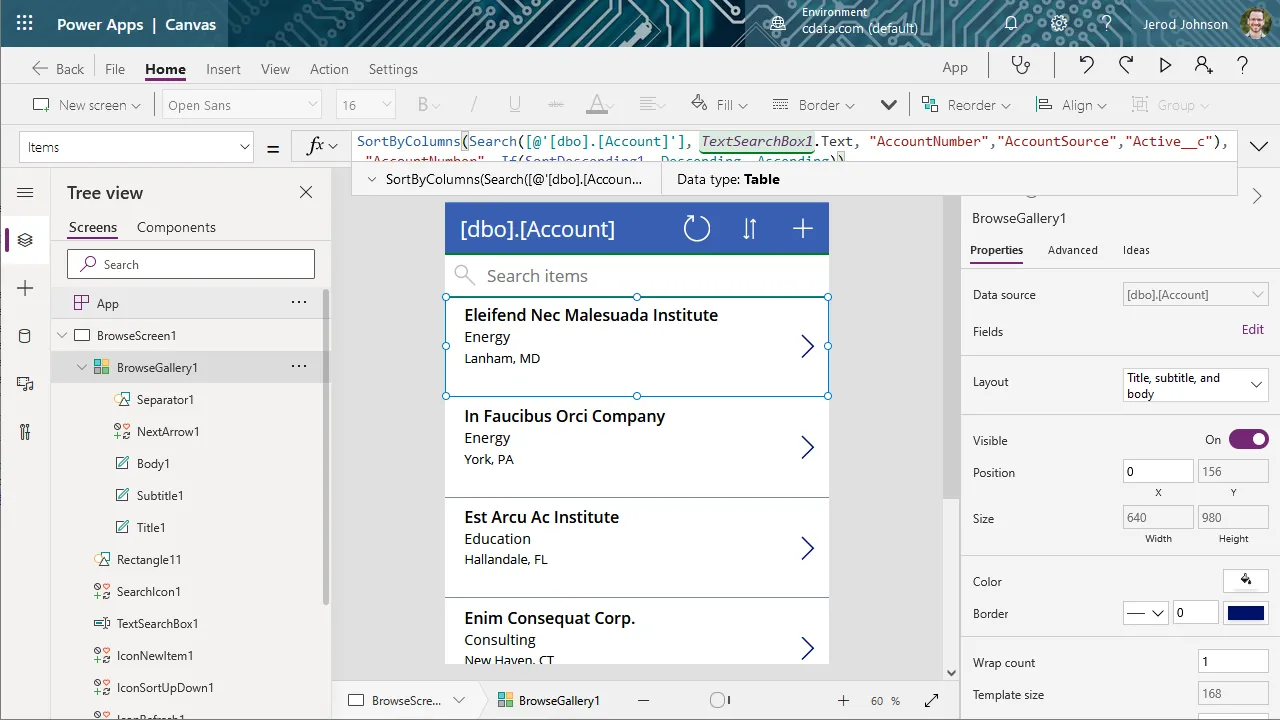Add a new item via the gallery plus icon
Screen dimensions: 1280x720
click(803, 229)
